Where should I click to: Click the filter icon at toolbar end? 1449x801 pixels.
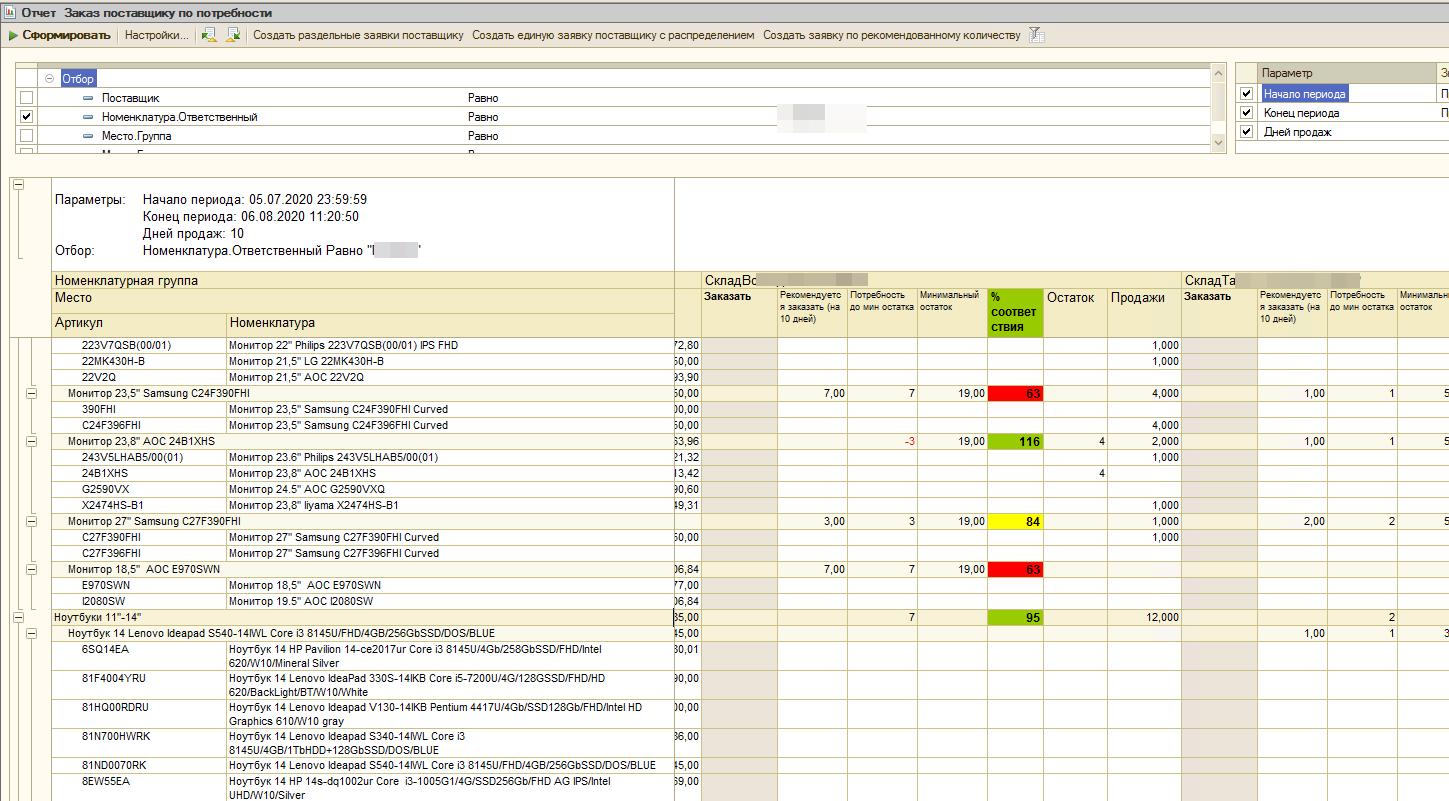(1037, 35)
